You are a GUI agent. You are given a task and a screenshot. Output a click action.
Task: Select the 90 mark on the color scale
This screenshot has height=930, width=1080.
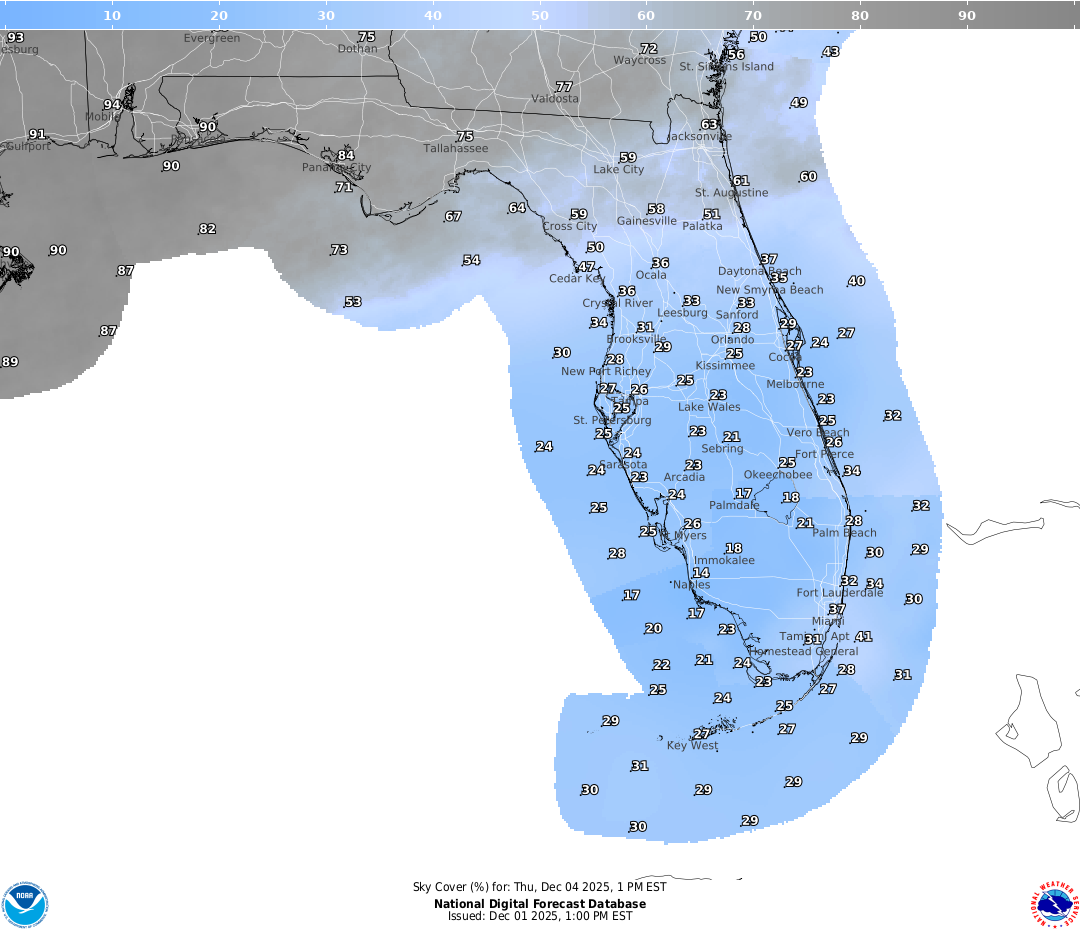click(967, 15)
